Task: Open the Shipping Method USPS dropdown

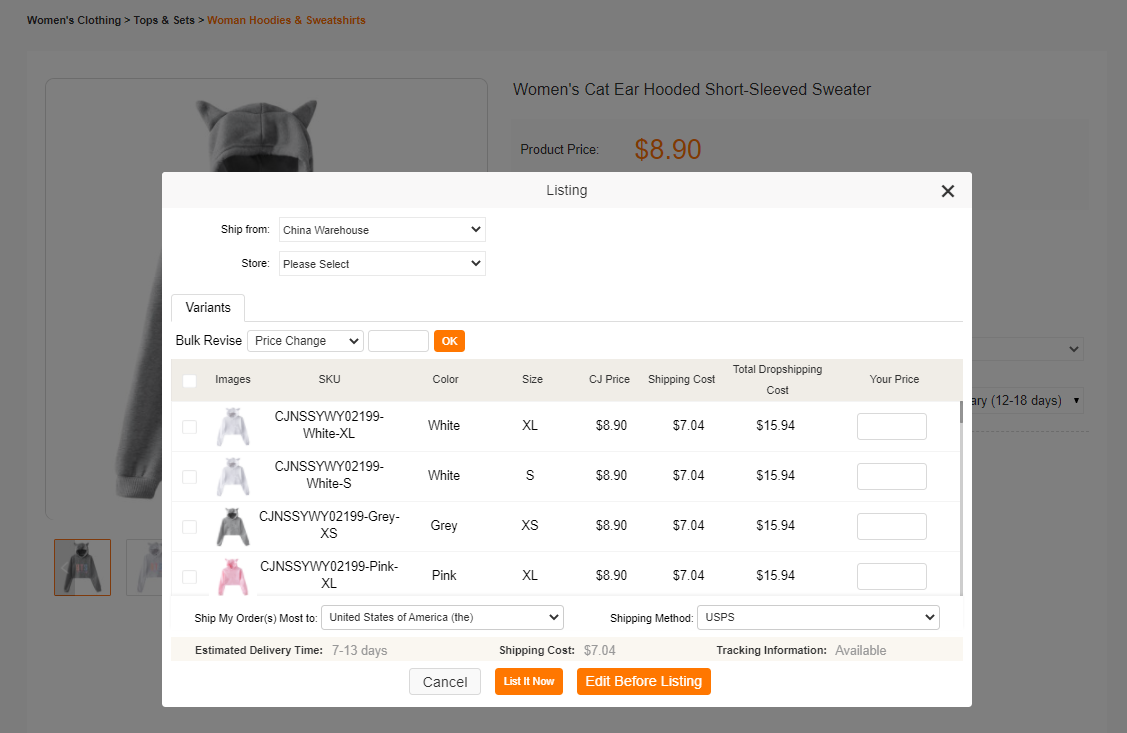Action: pyautogui.click(x=817, y=618)
